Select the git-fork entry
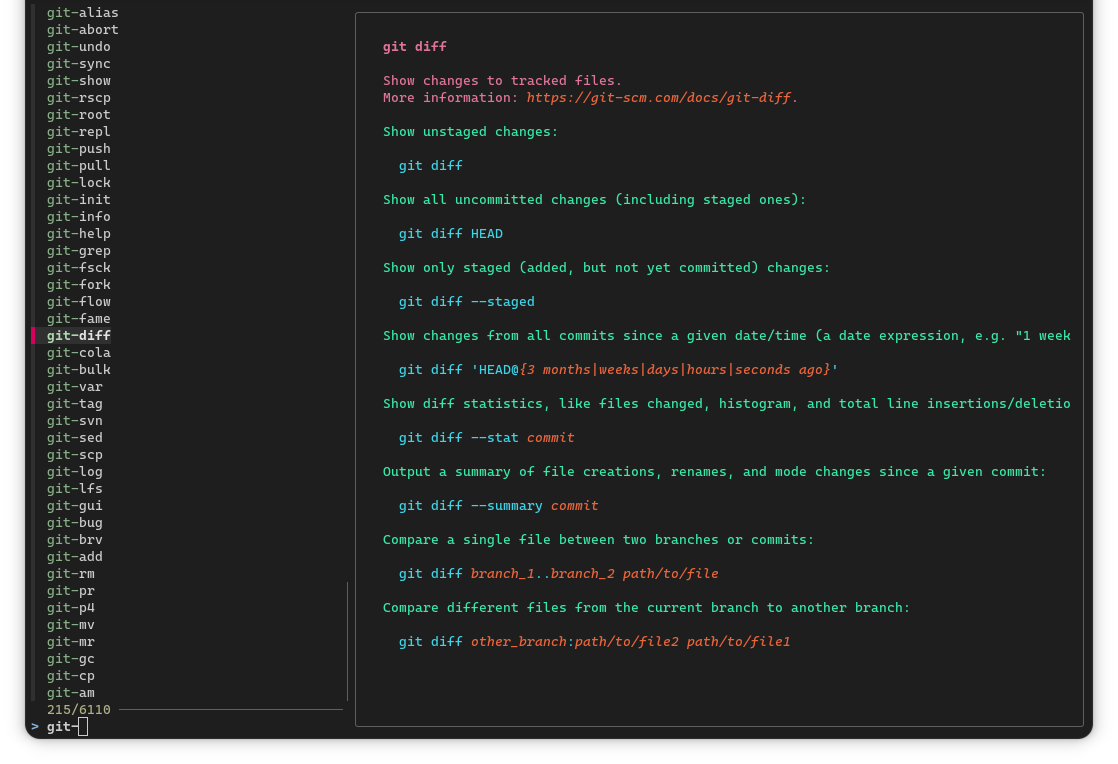 pos(78,285)
